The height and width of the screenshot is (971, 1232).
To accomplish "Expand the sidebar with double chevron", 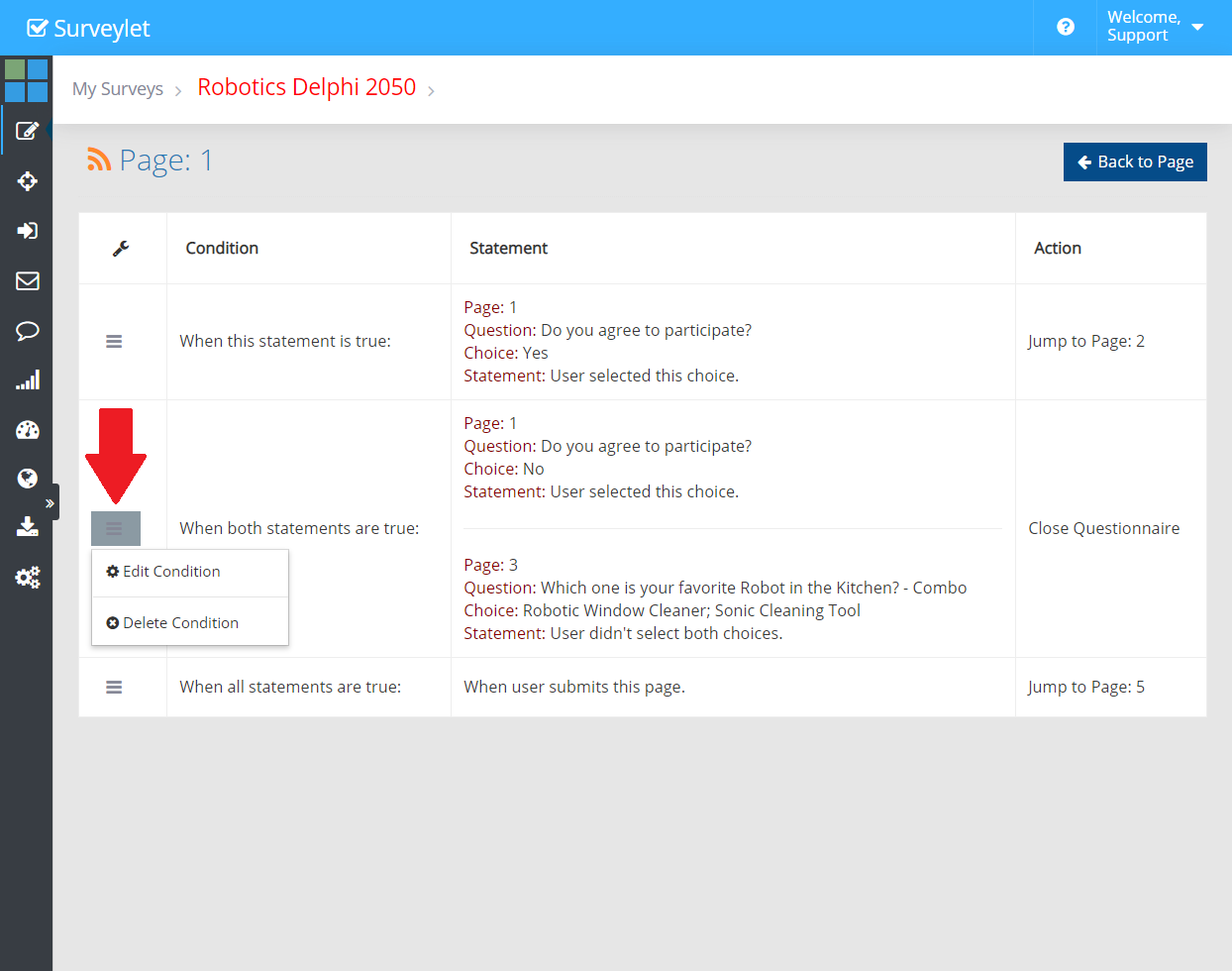I will pos(50,503).
